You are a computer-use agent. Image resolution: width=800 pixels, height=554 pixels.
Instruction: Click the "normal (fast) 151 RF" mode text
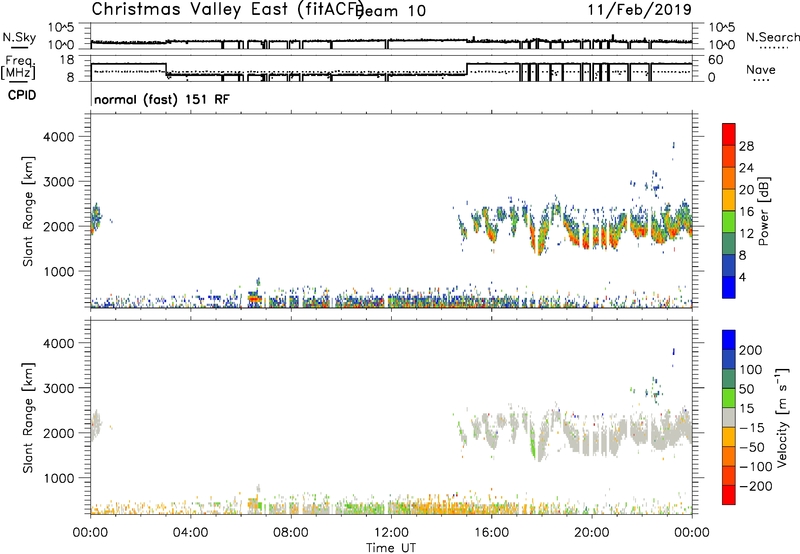162,99
